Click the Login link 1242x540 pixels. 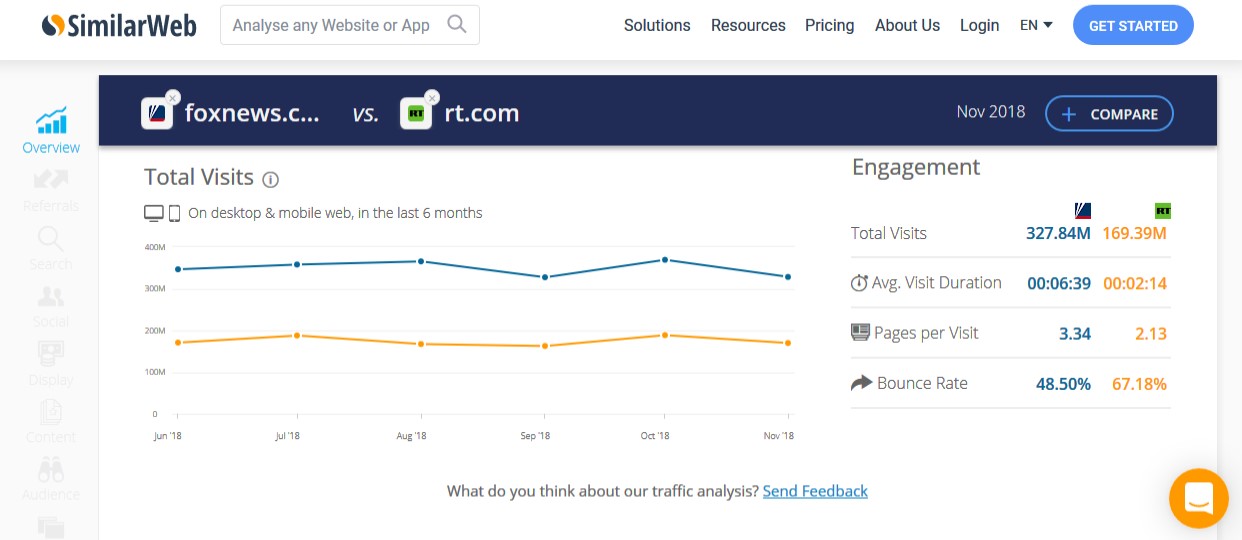(979, 25)
